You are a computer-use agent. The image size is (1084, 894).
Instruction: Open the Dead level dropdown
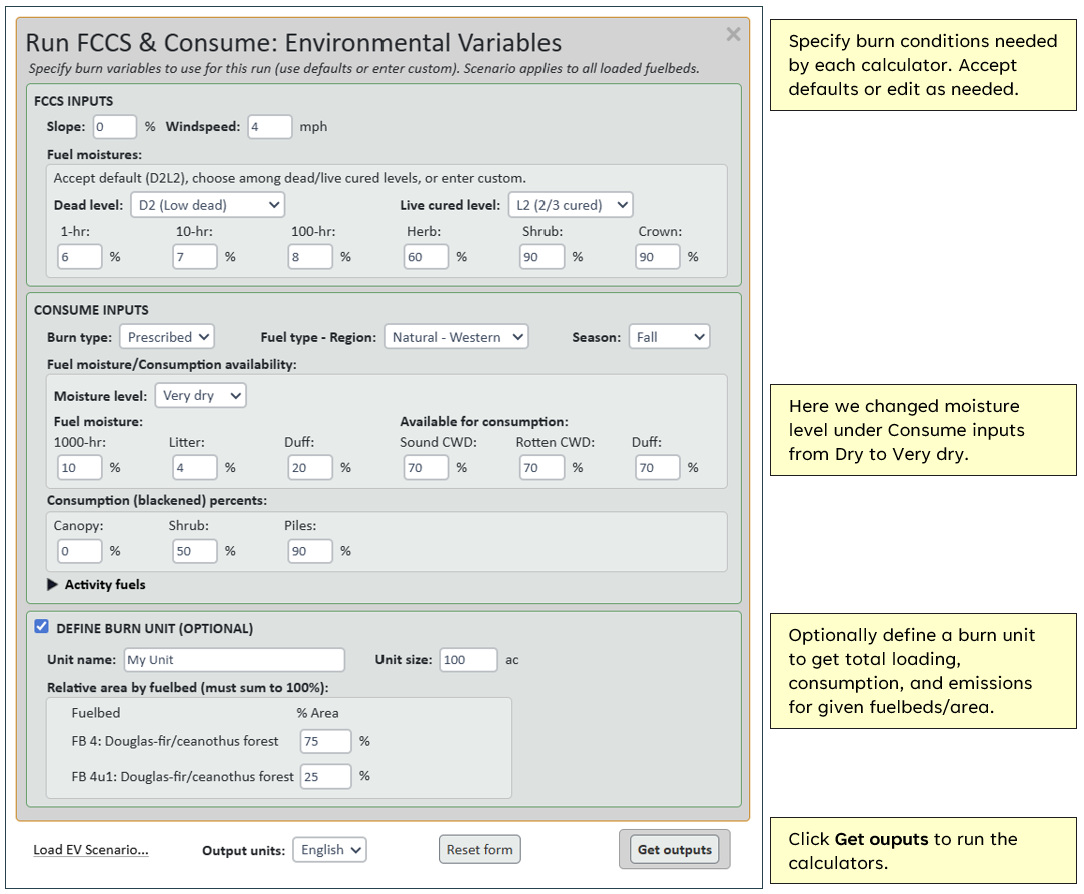tap(207, 205)
